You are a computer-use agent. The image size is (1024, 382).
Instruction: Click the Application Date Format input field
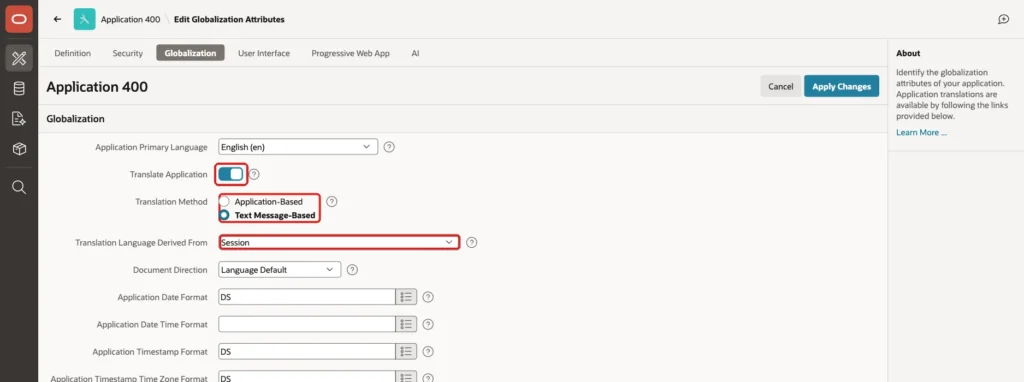pos(307,297)
